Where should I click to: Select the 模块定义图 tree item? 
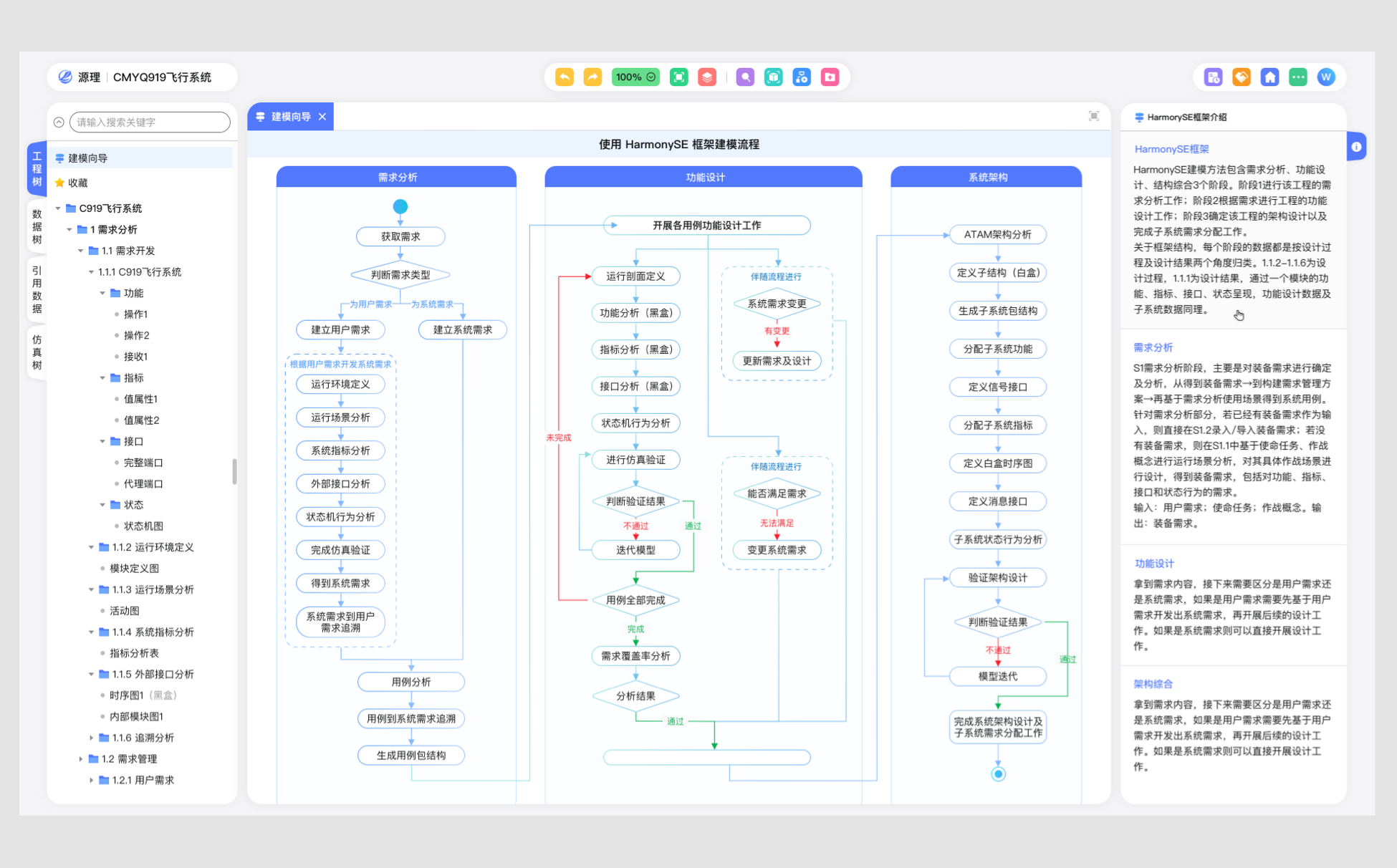click(x=134, y=569)
